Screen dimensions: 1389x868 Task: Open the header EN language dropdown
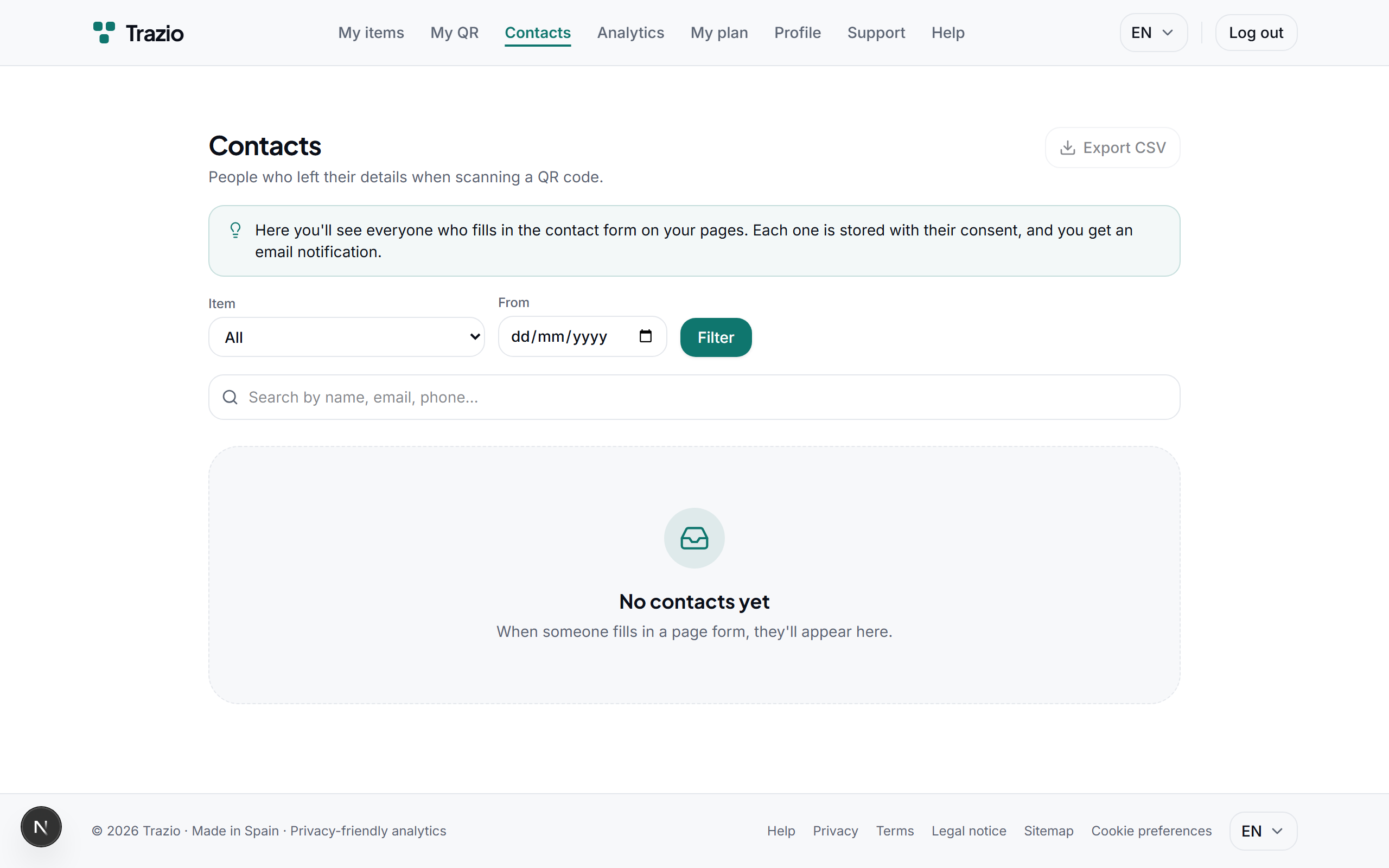(x=1153, y=33)
